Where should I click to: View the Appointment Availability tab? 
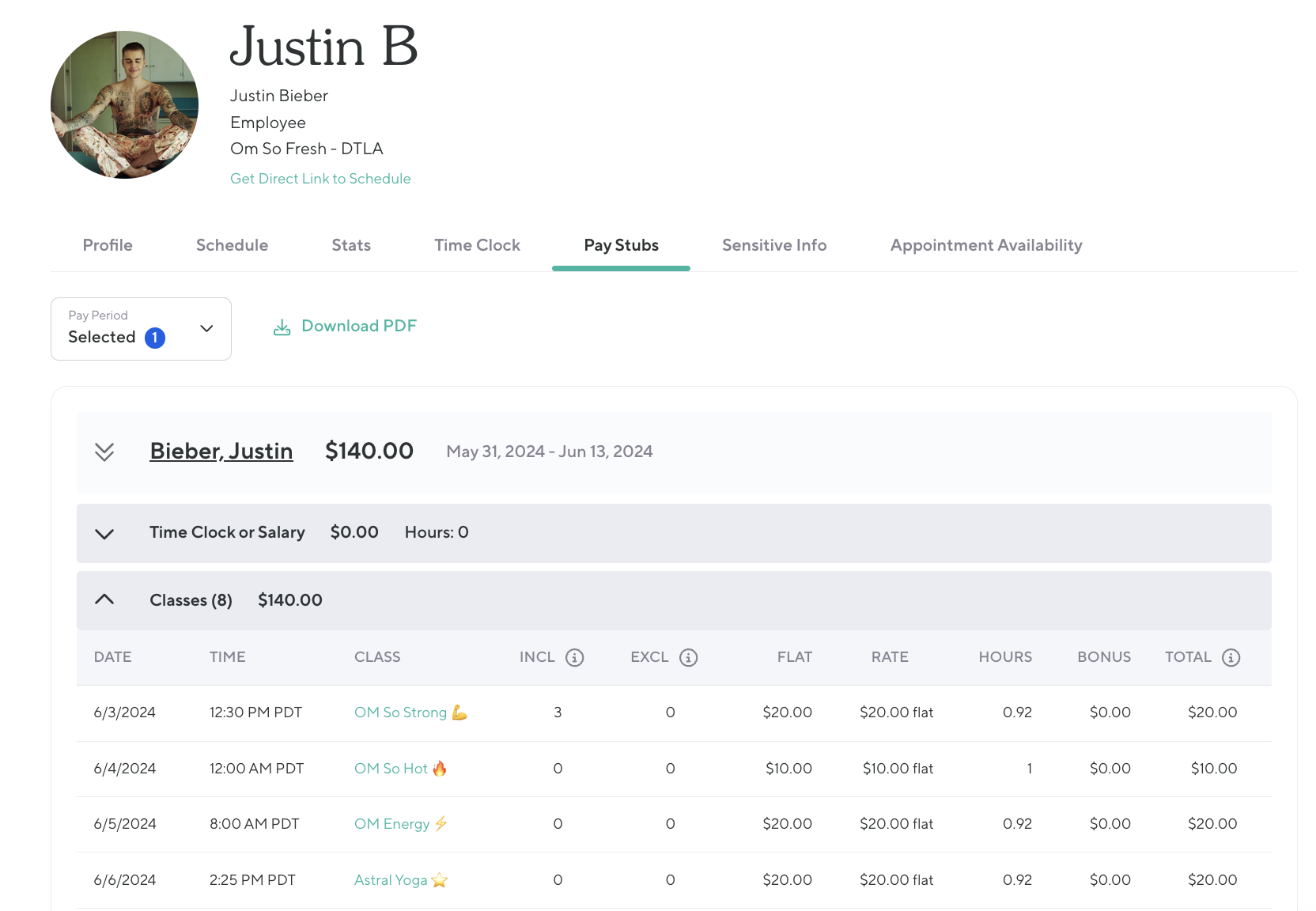coord(985,245)
